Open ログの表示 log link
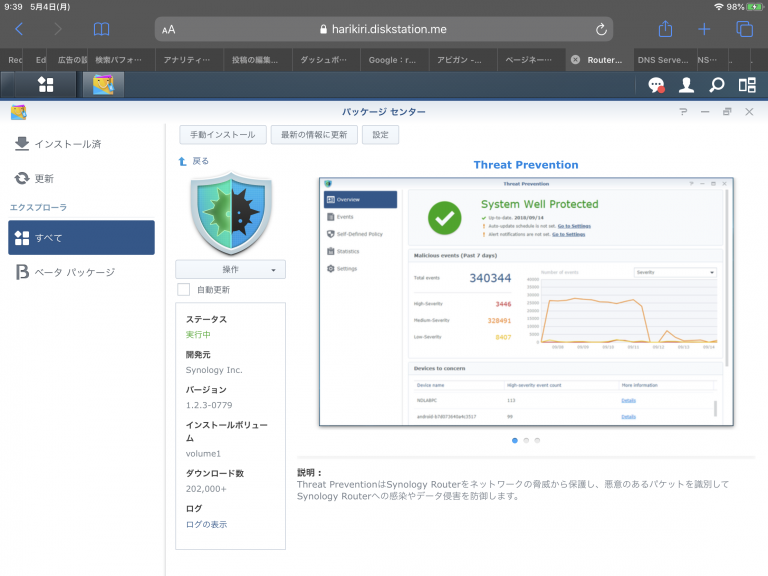This screenshot has height=576, width=768. click(206, 524)
